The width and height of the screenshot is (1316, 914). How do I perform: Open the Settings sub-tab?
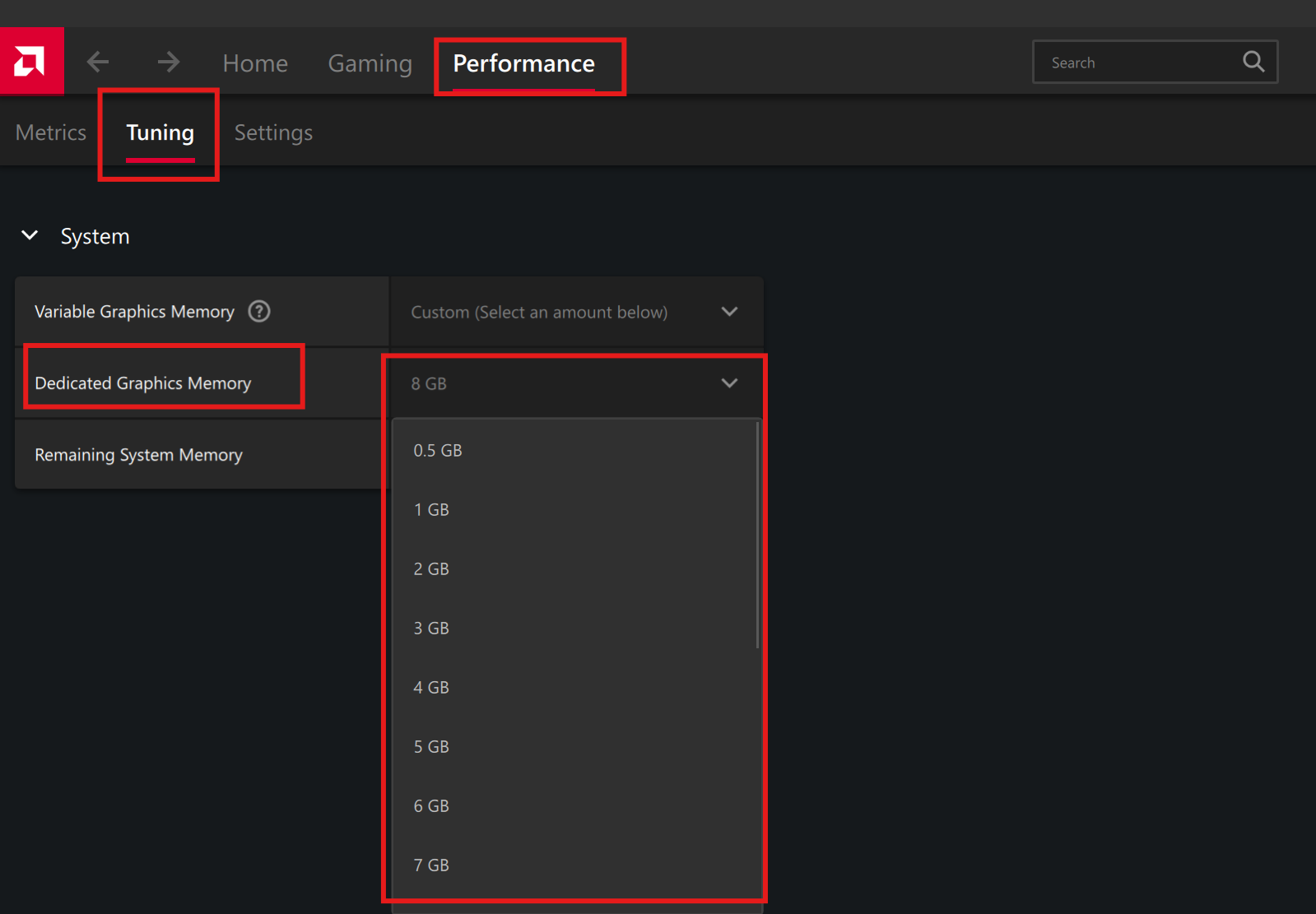[273, 132]
